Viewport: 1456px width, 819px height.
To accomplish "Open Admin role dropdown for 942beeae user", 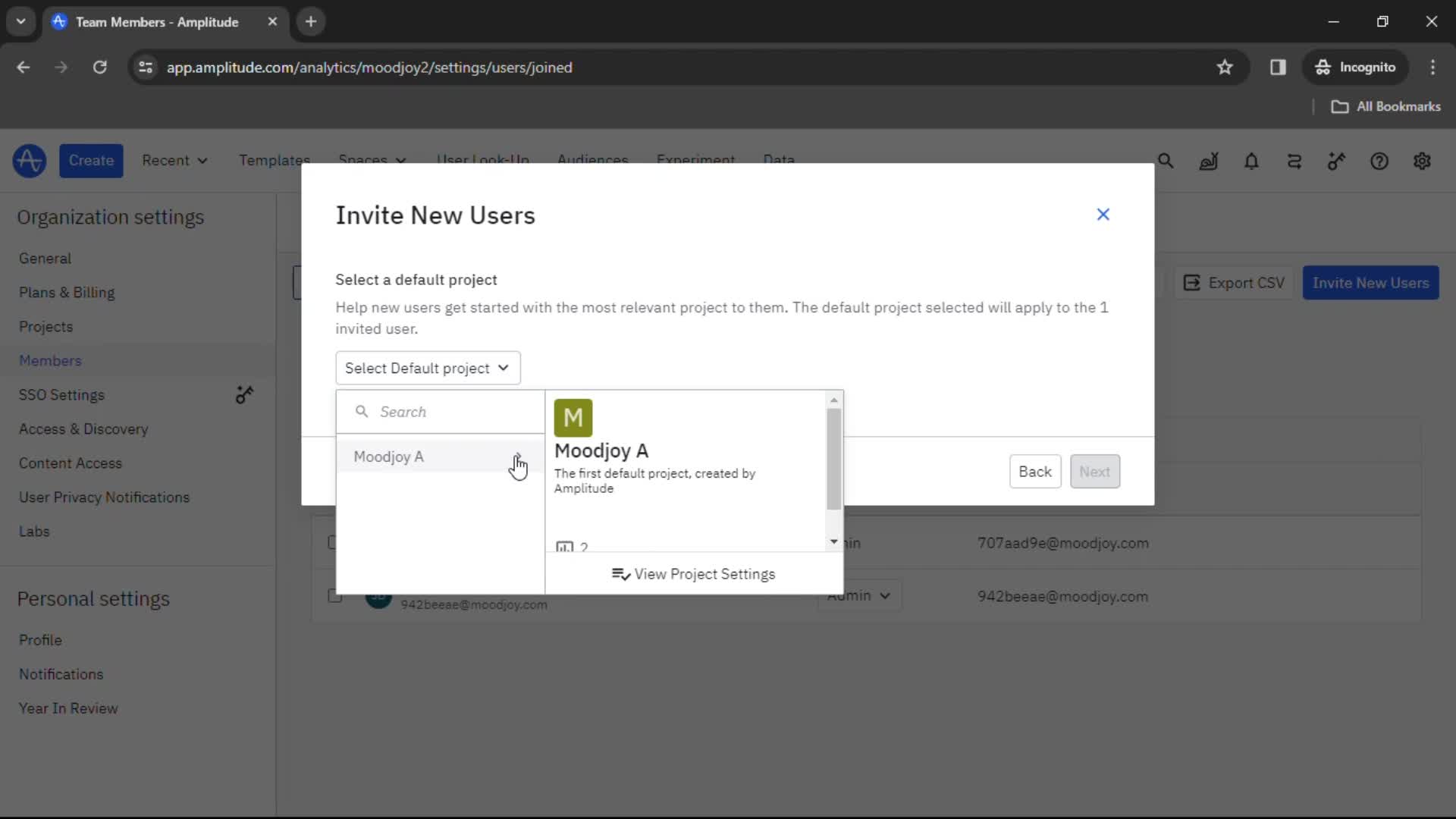I will (x=859, y=596).
